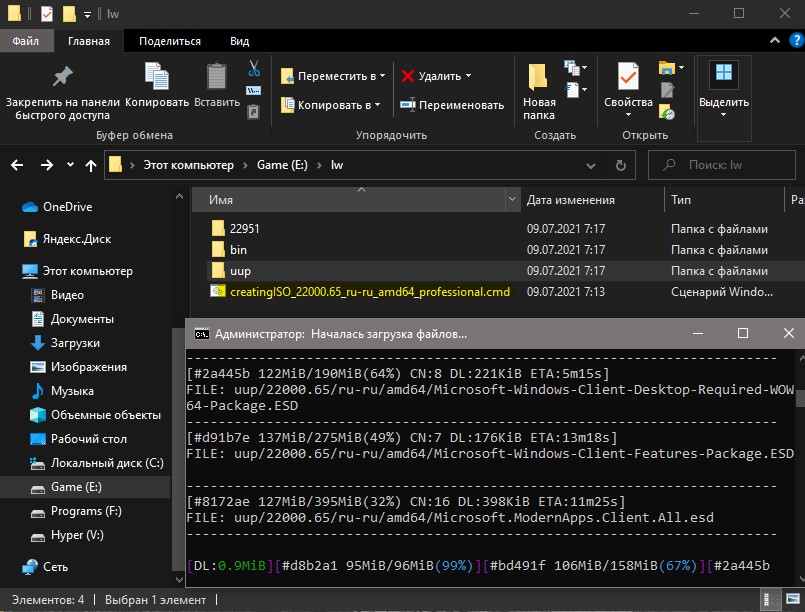Click Game (E:) in the address bar
Viewport: 805px width, 612px height.
(x=282, y=165)
